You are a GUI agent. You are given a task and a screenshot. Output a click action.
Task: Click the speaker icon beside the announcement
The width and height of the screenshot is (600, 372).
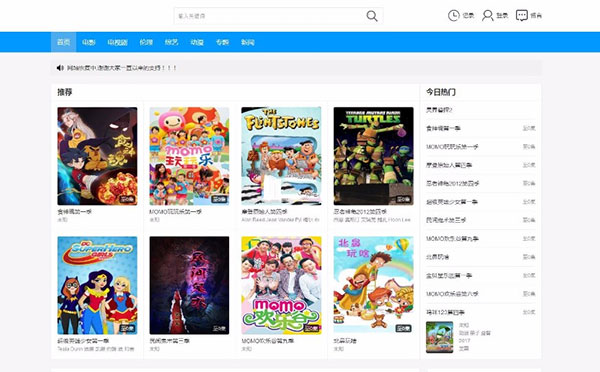[60, 68]
